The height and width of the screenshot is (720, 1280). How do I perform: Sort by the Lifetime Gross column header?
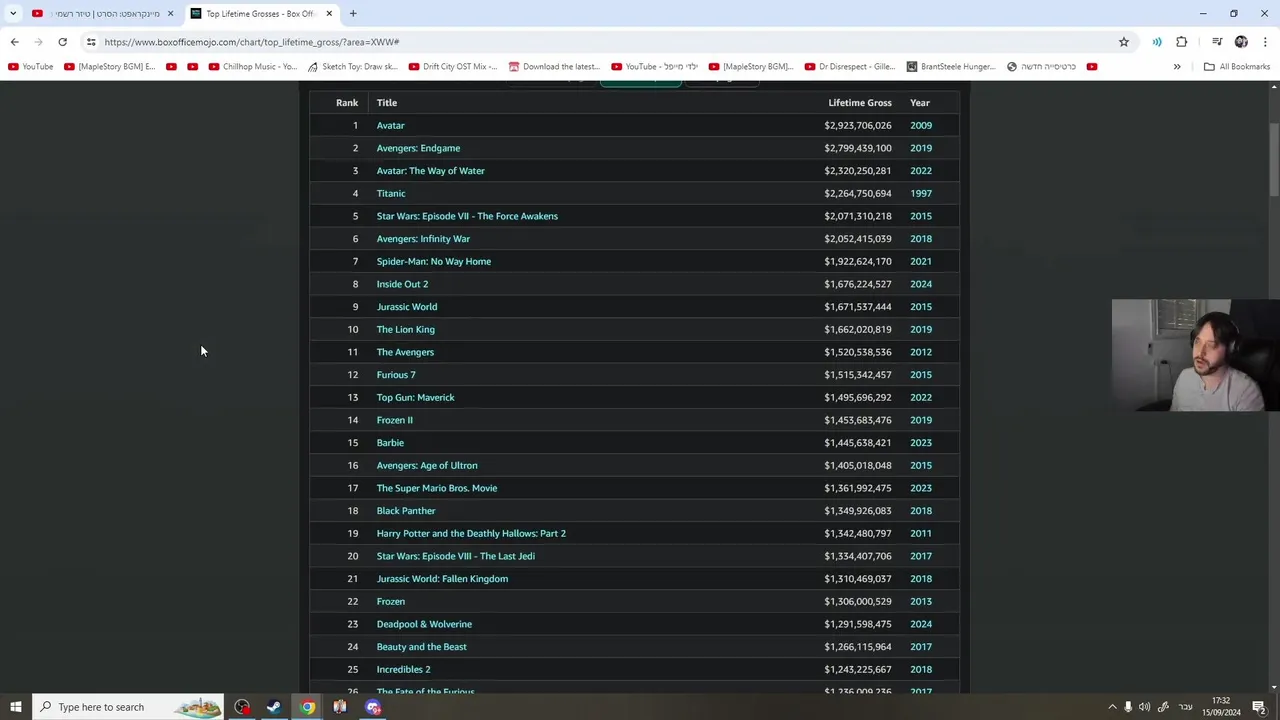860,103
